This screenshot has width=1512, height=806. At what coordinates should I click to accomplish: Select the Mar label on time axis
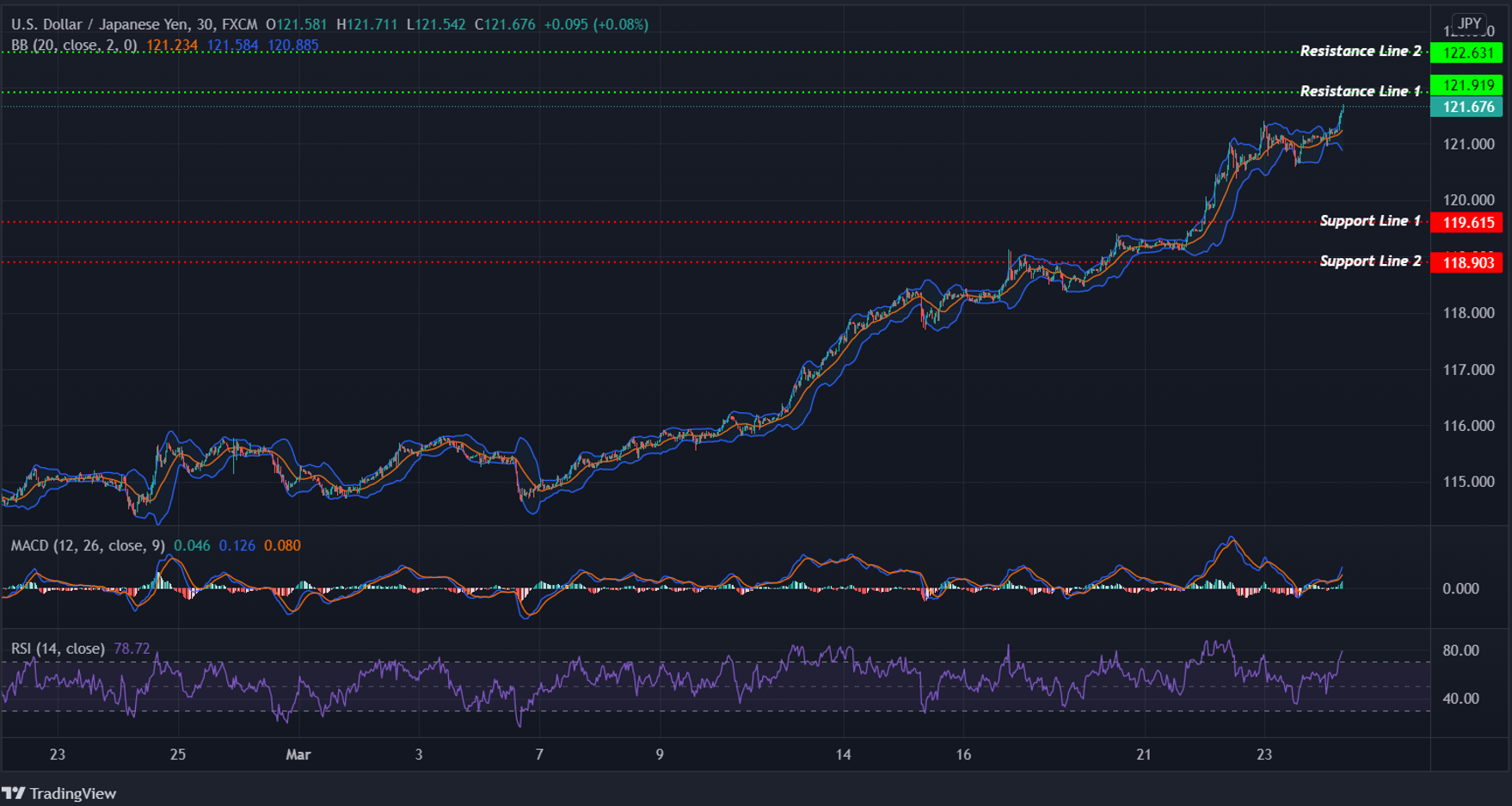coord(298,754)
